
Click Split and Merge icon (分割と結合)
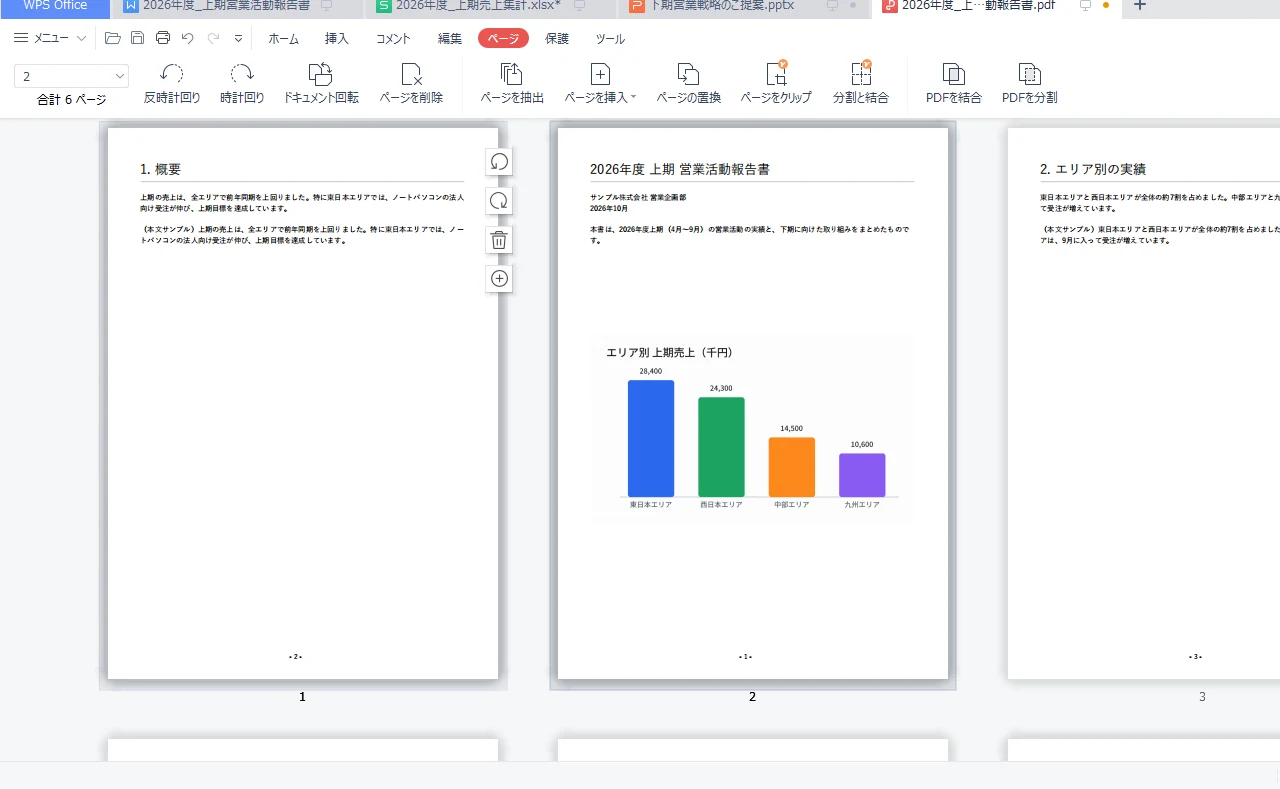pos(861,73)
